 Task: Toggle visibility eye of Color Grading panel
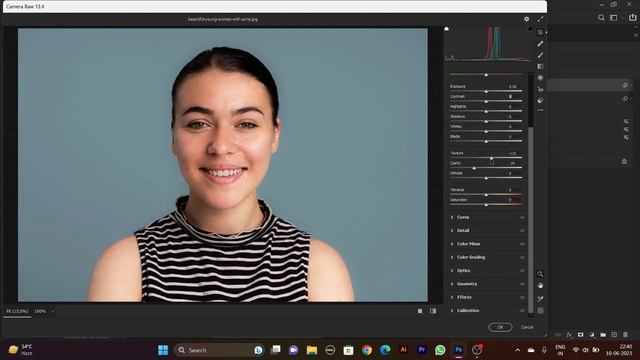tap(522, 258)
